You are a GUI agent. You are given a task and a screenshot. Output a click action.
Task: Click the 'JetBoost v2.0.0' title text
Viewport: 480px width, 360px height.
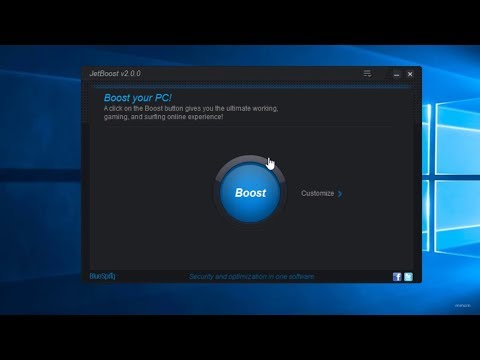115,73
